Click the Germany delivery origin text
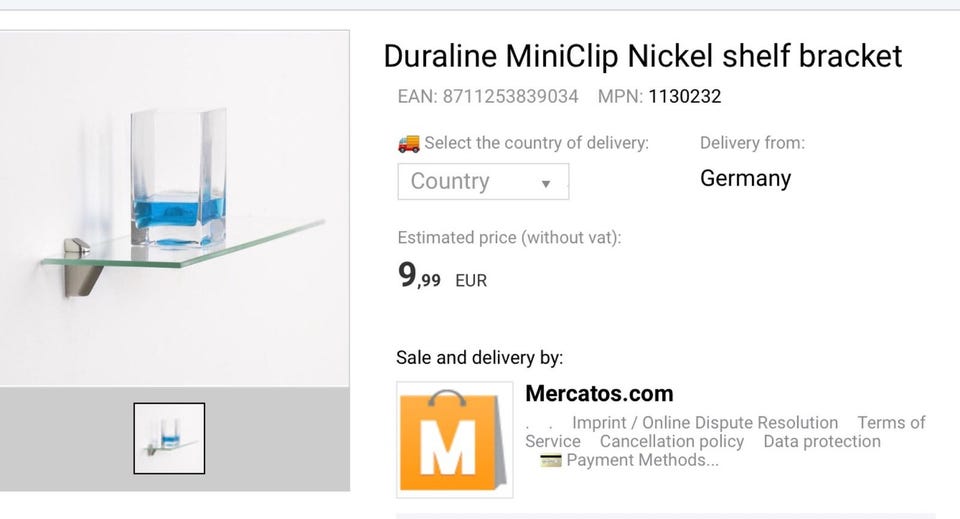This screenshot has width=960, height=519. click(x=745, y=179)
